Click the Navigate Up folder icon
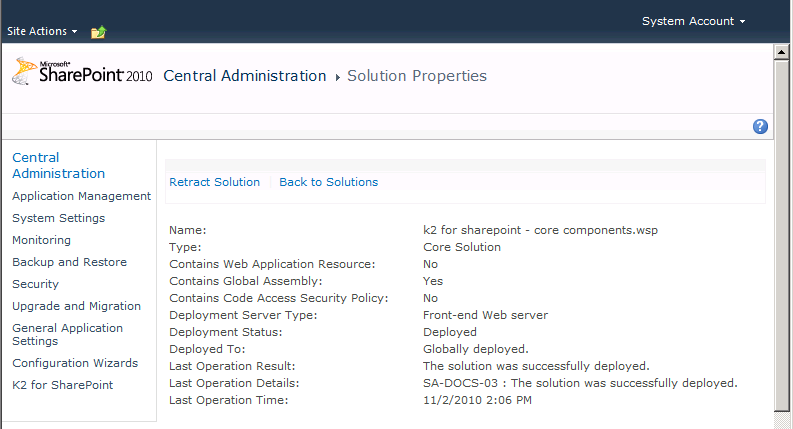This screenshot has width=793, height=429. pyautogui.click(x=99, y=32)
